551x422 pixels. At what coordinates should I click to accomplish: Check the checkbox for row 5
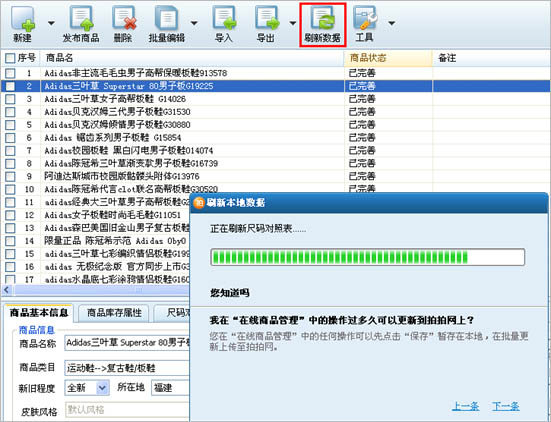pyautogui.click(x=10, y=125)
